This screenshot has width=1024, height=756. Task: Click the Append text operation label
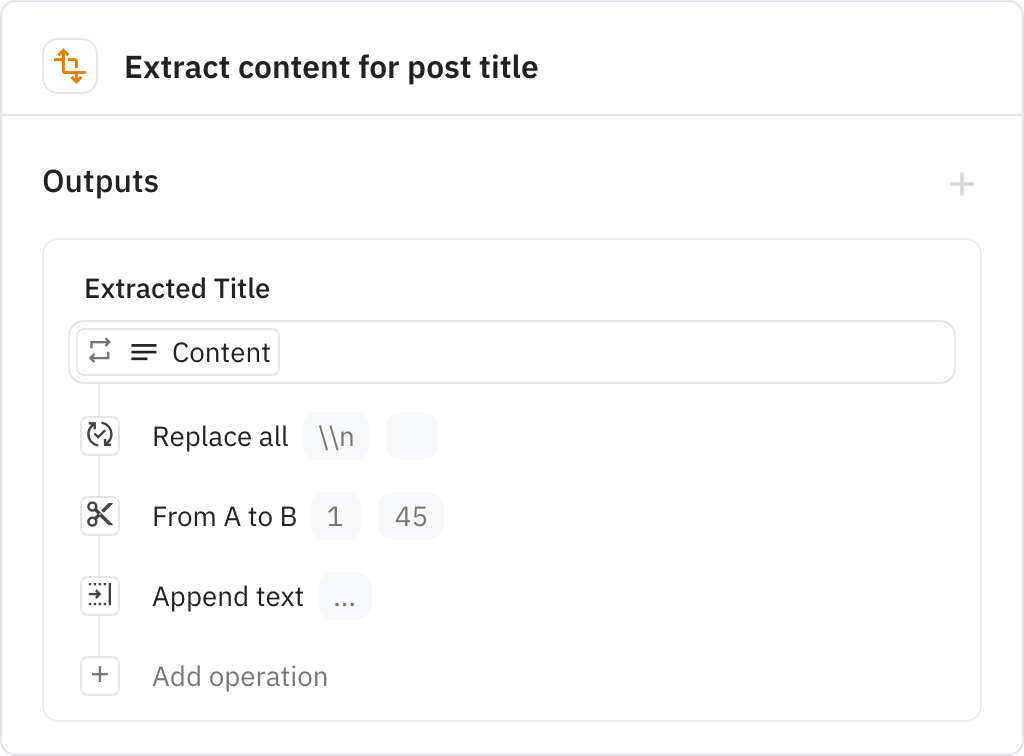point(227,596)
